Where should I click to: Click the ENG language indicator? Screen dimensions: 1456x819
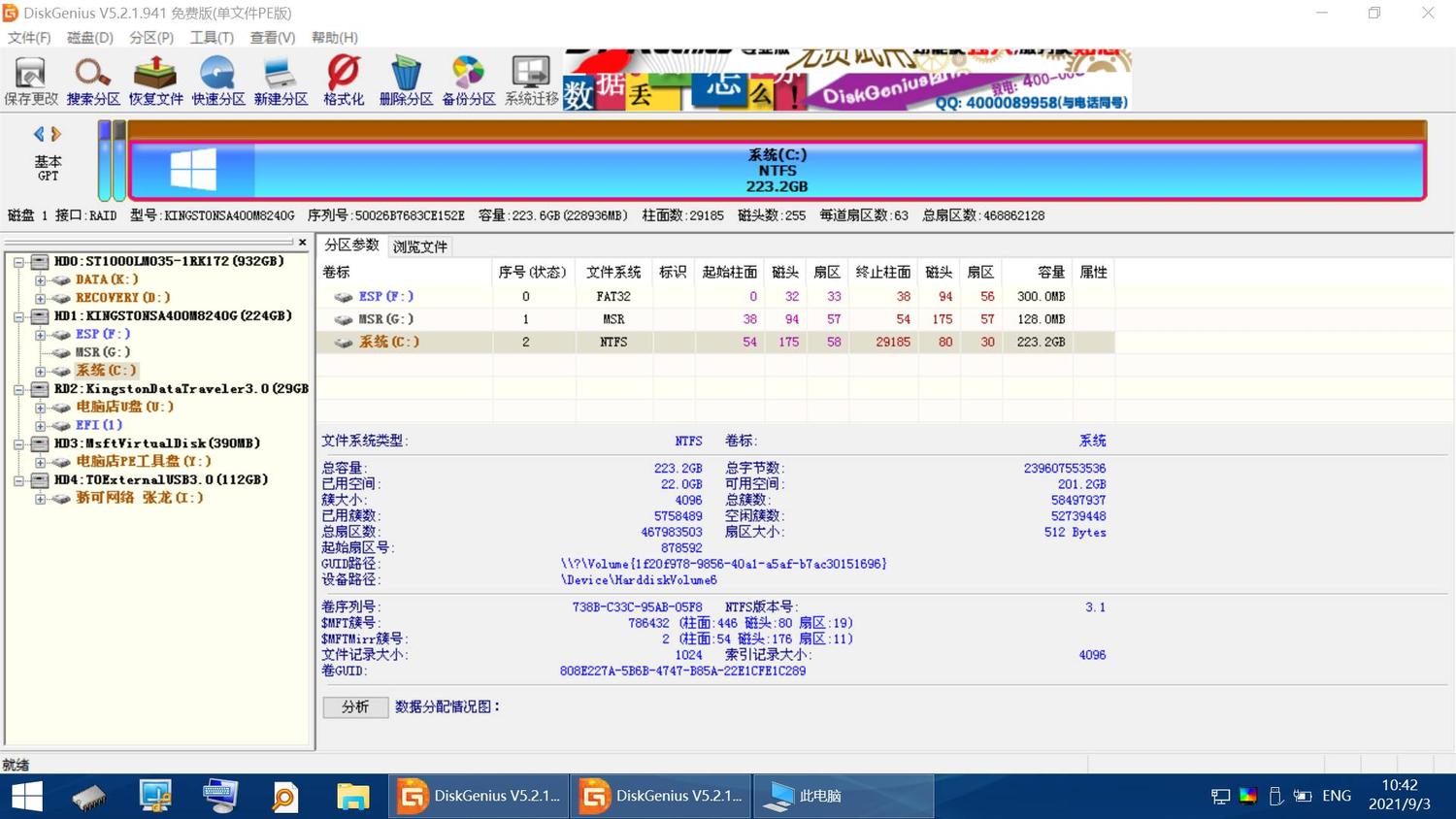pyautogui.click(x=1337, y=796)
